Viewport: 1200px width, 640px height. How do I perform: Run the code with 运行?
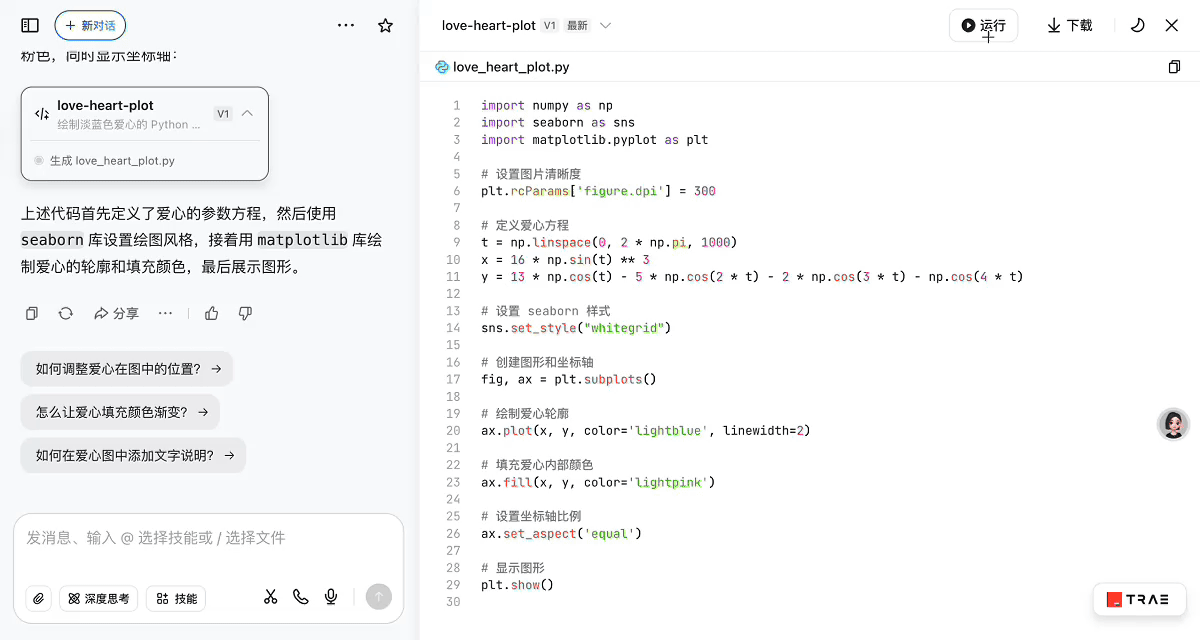pyautogui.click(x=983, y=25)
